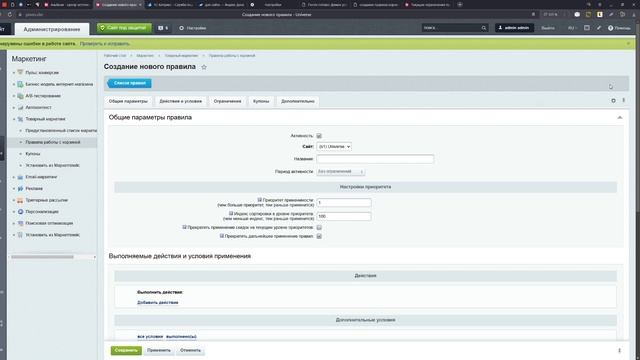
Task: Click the Отменить button
Action: pos(190,350)
